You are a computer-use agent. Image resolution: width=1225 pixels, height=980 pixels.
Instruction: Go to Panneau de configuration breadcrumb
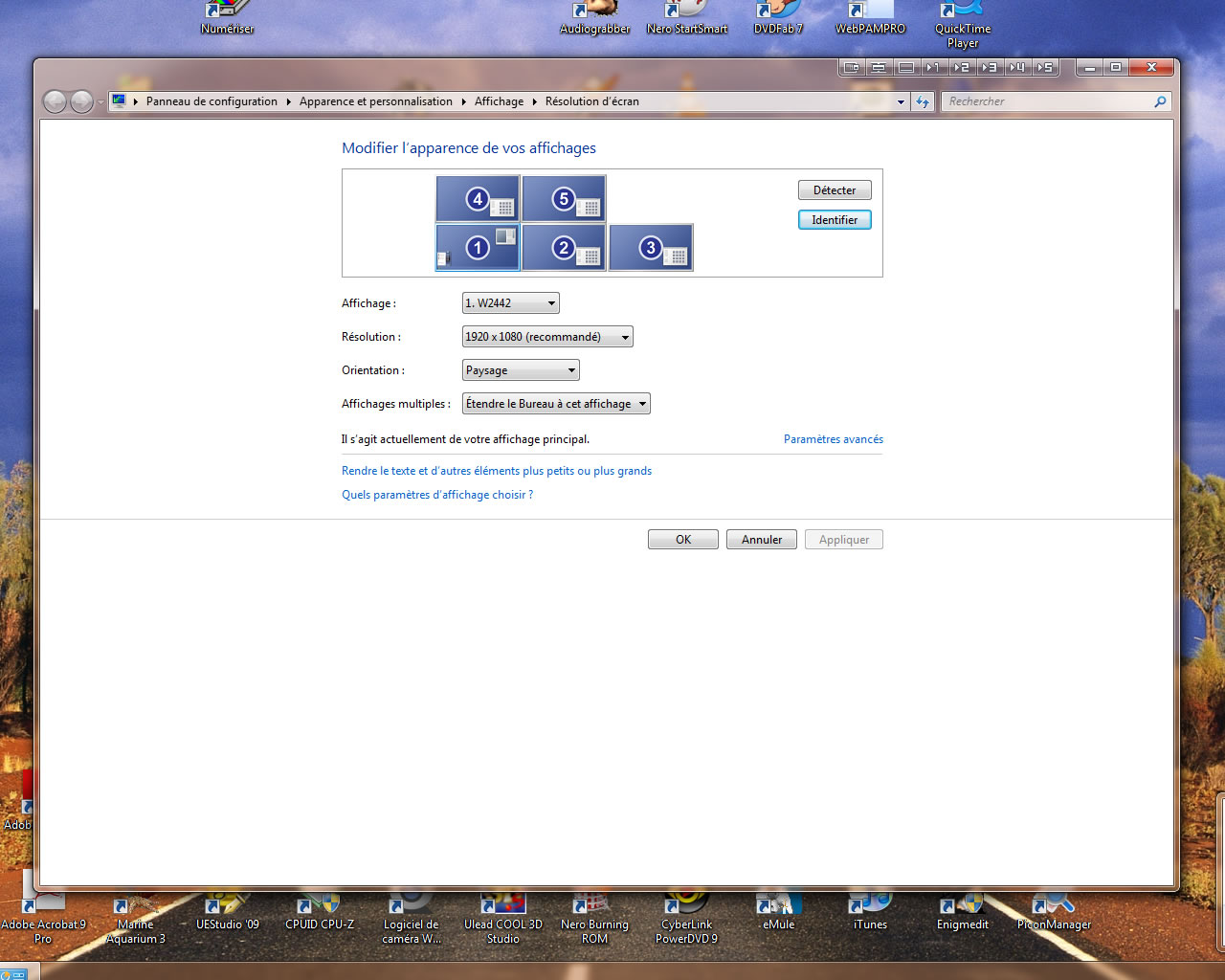[212, 101]
